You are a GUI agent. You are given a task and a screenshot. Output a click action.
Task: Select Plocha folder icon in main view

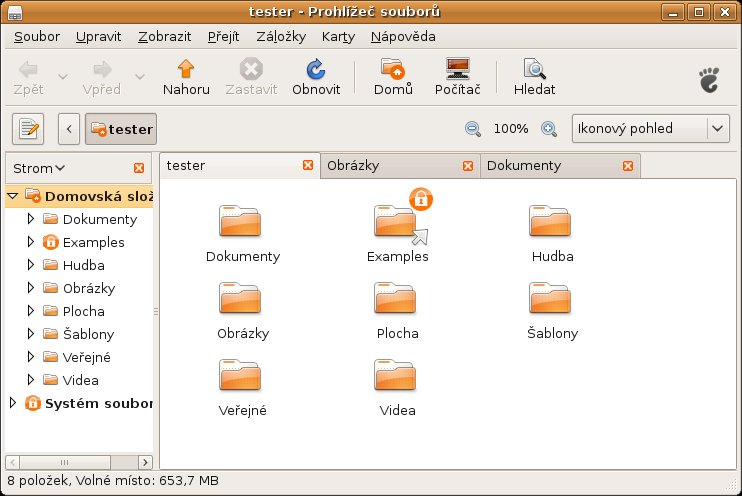[395, 298]
